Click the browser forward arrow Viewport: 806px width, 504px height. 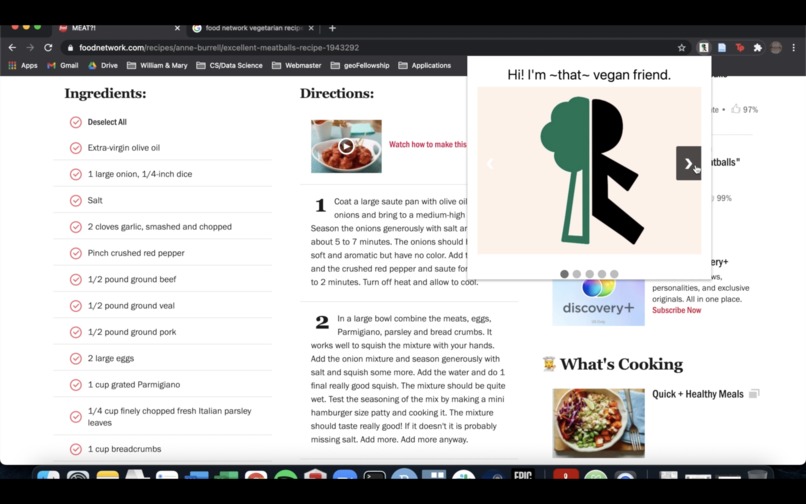30,48
